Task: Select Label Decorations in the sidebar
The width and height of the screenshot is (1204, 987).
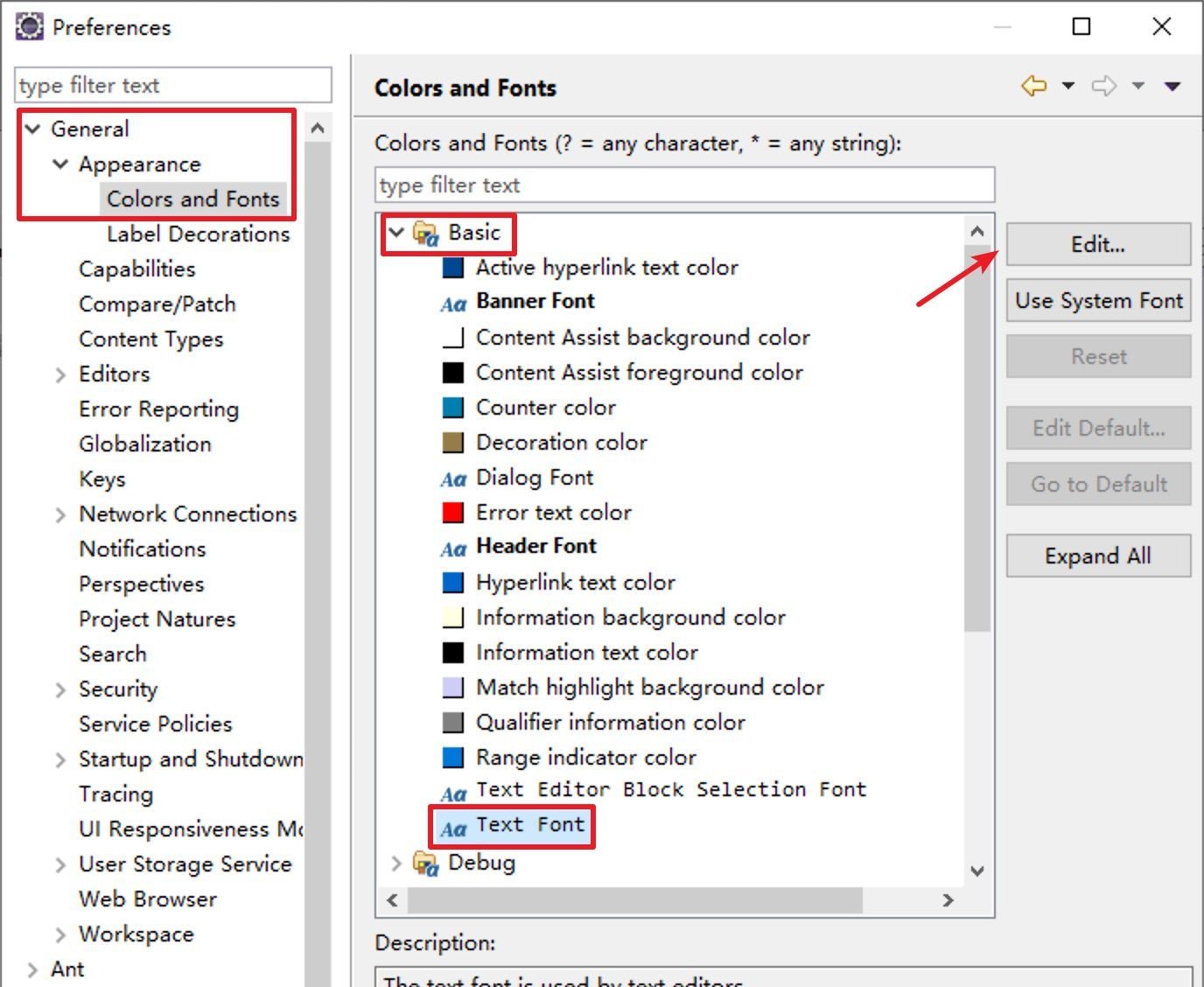Action: tap(199, 234)
